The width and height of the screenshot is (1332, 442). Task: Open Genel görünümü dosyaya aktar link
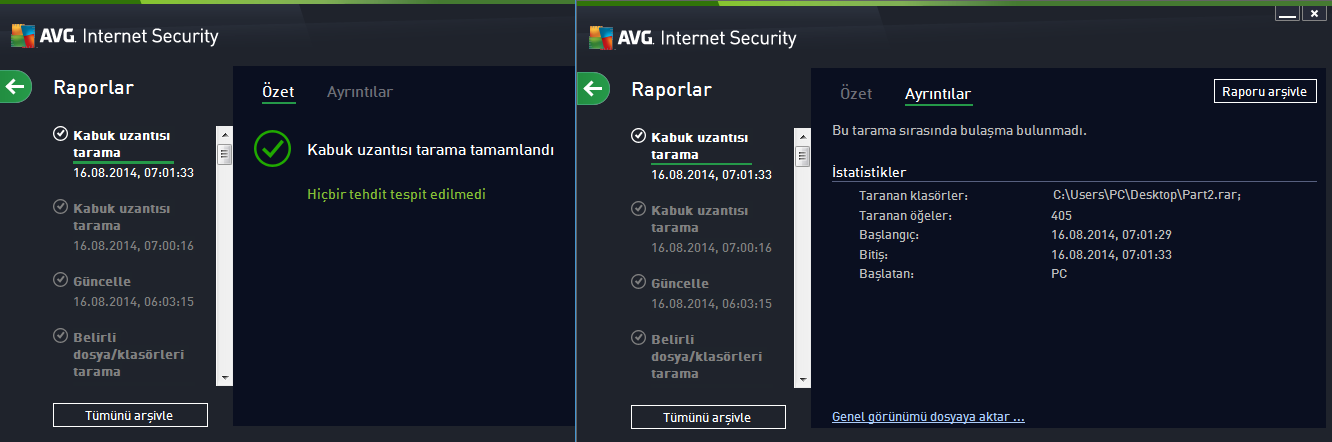pos(928,417)
